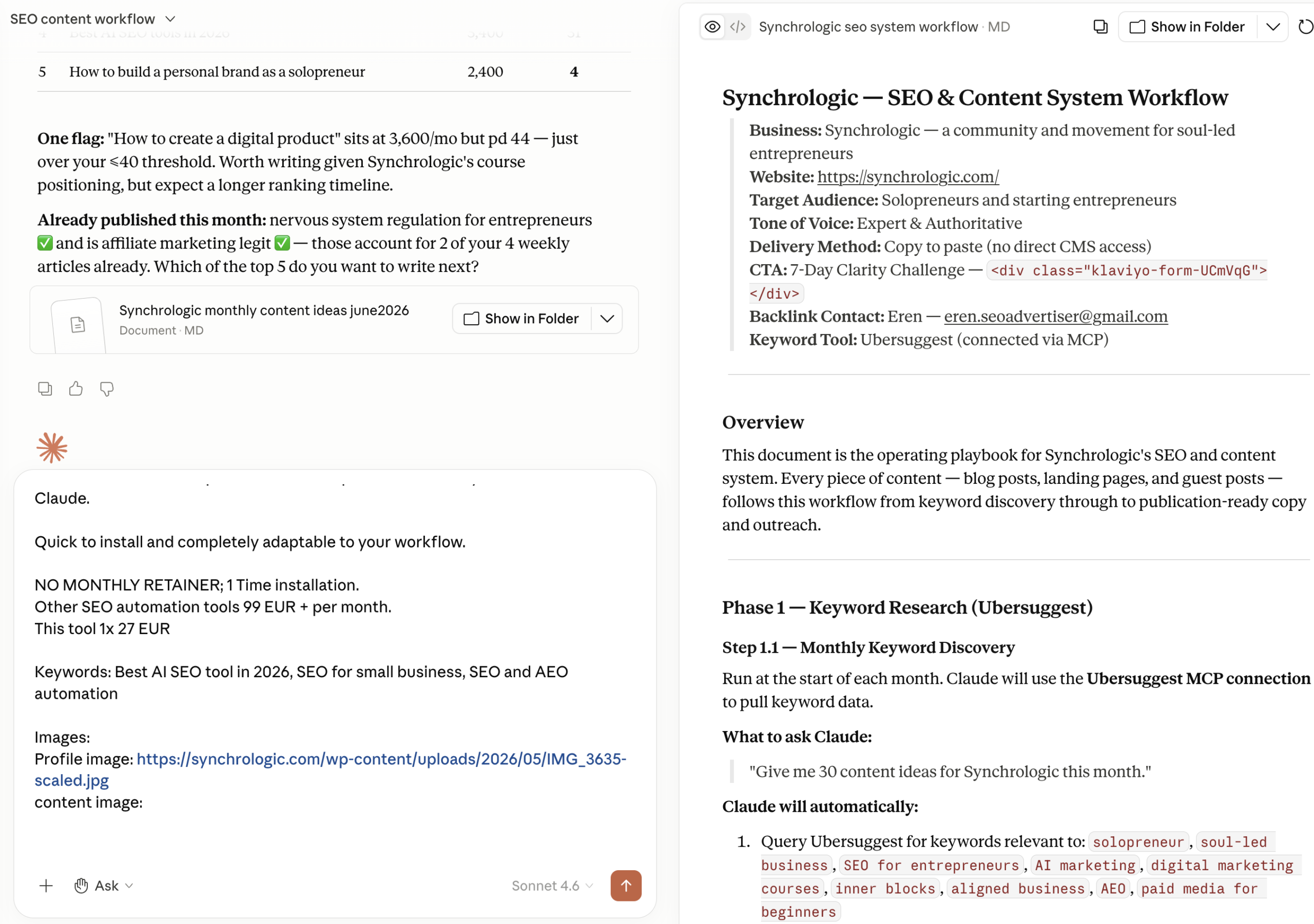Open the SEO content workflow title dropdown

[x=93, y=19]
